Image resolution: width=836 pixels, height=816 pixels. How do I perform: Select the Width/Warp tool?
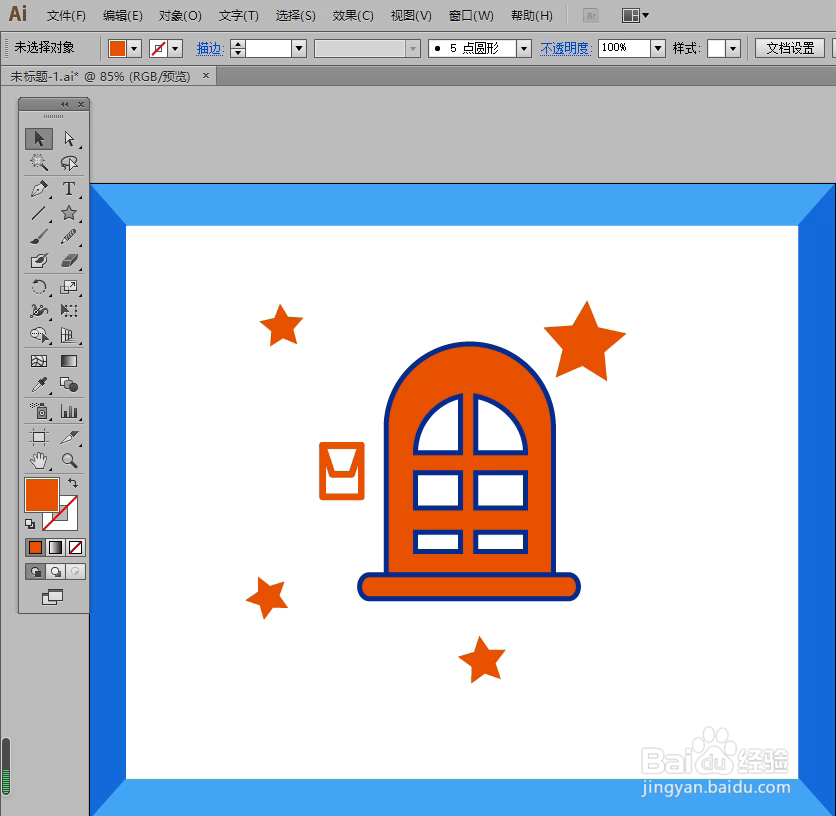click(x=39, y=311)
